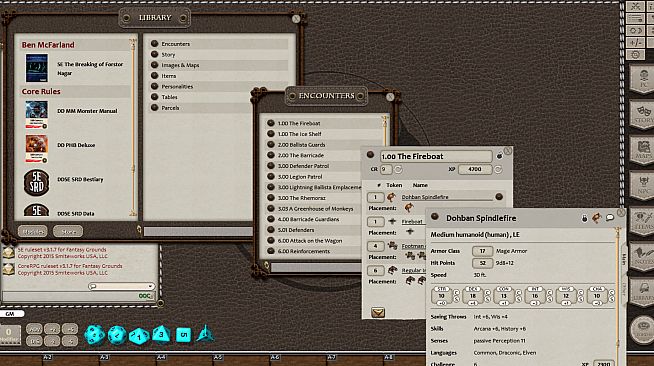
Task: Click Dohban Spindlefire placement token
Action: (409, 208)
